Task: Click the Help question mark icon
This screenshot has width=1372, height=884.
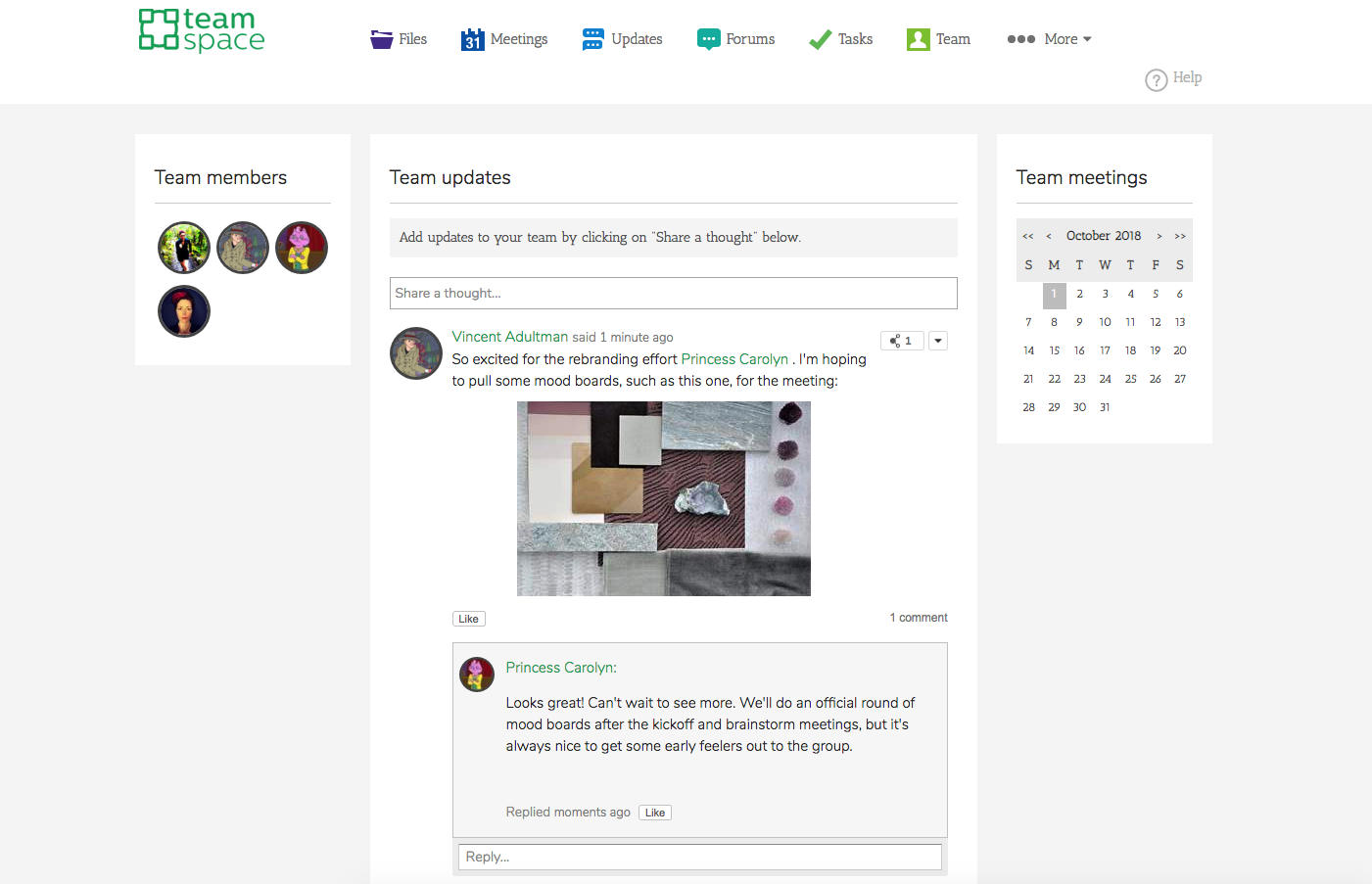Action: (x=1157, y=79)
